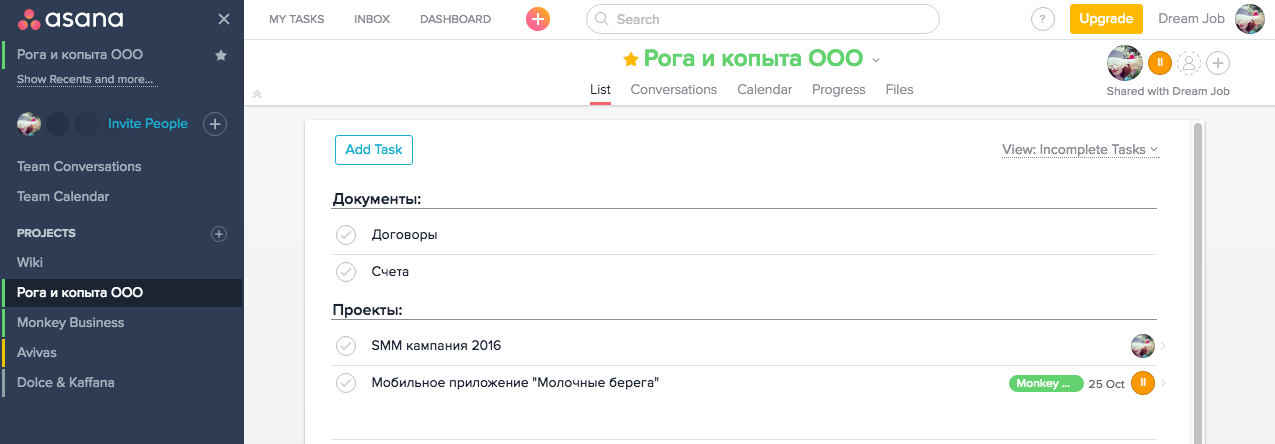Click the empty member placeholder icon
The width and height of the screenshot is (1275, 444).
(1189, 63)
